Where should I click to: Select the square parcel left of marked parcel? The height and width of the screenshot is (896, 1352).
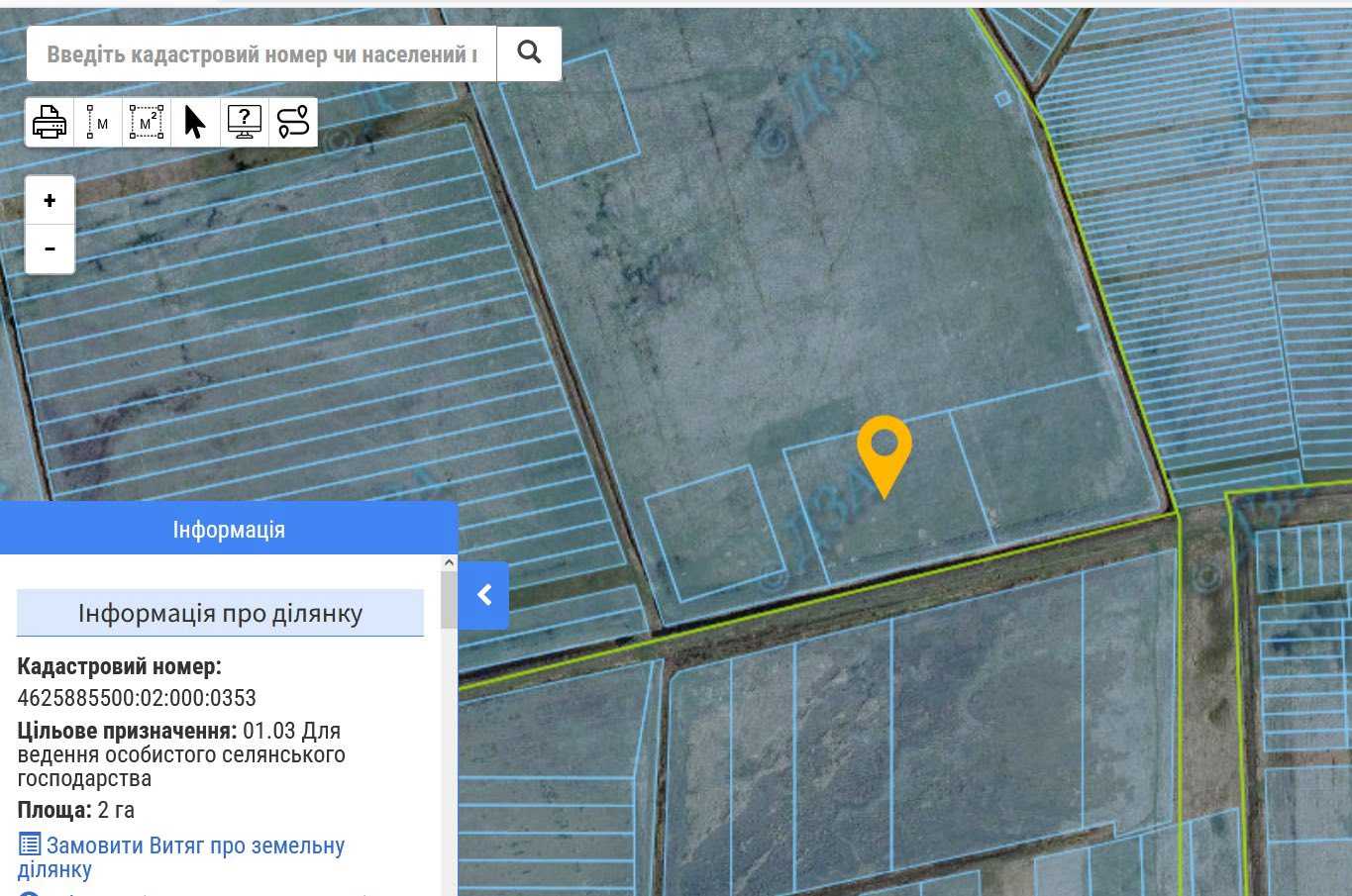[714, 534]
